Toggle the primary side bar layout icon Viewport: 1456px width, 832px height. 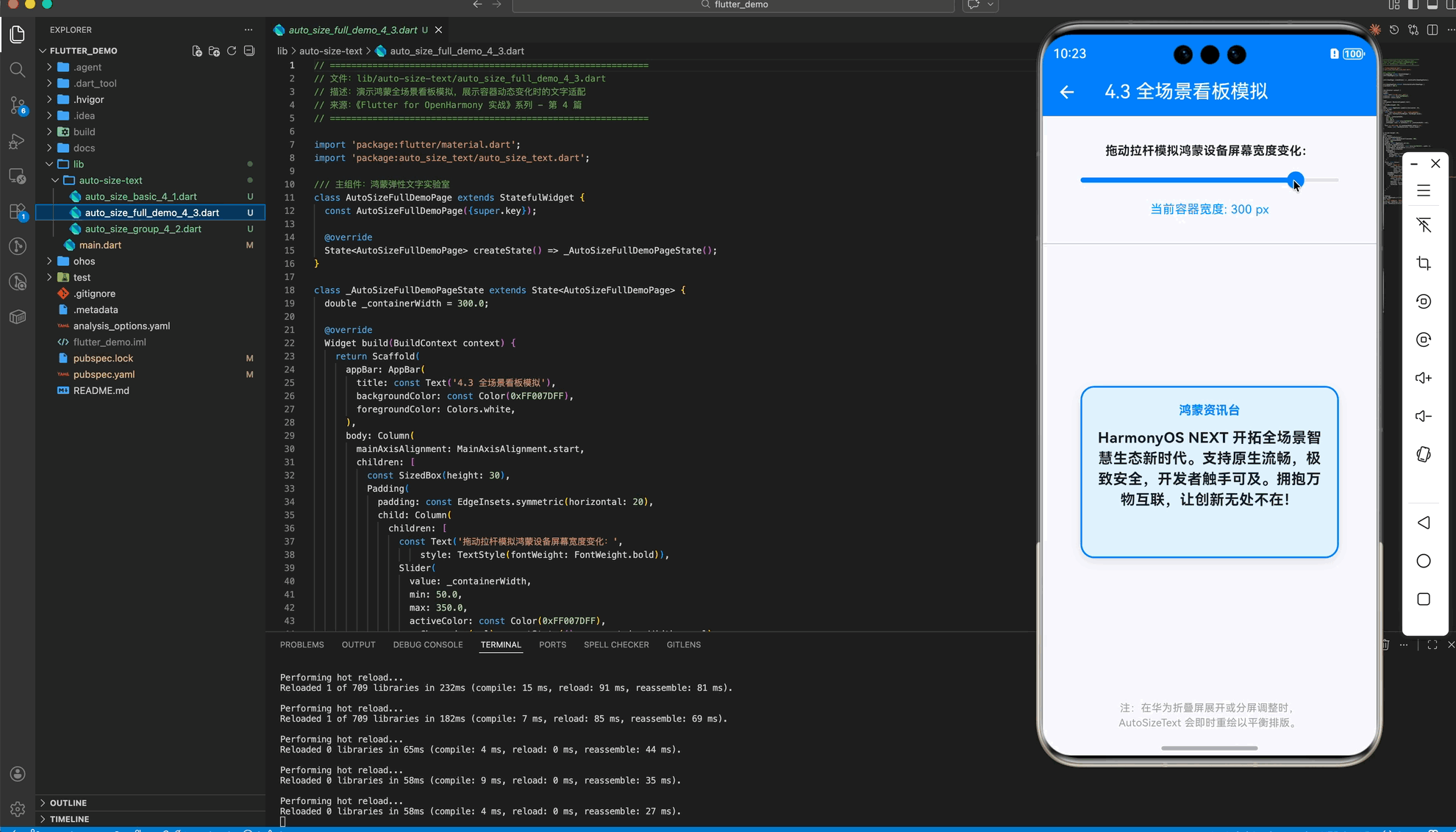(1413, 5)
